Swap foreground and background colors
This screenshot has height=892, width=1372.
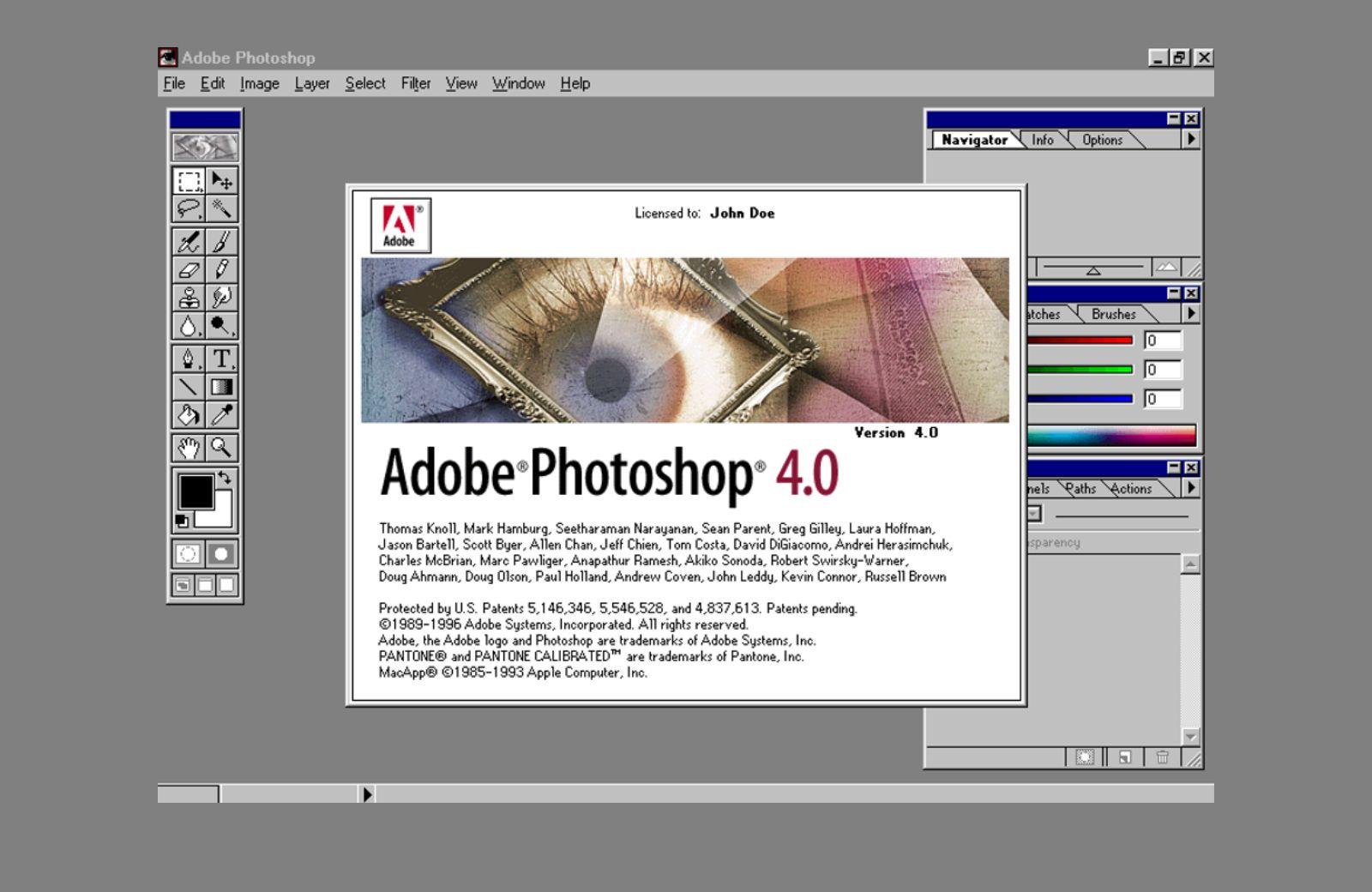pyautogui.click(x=225, y=477)
